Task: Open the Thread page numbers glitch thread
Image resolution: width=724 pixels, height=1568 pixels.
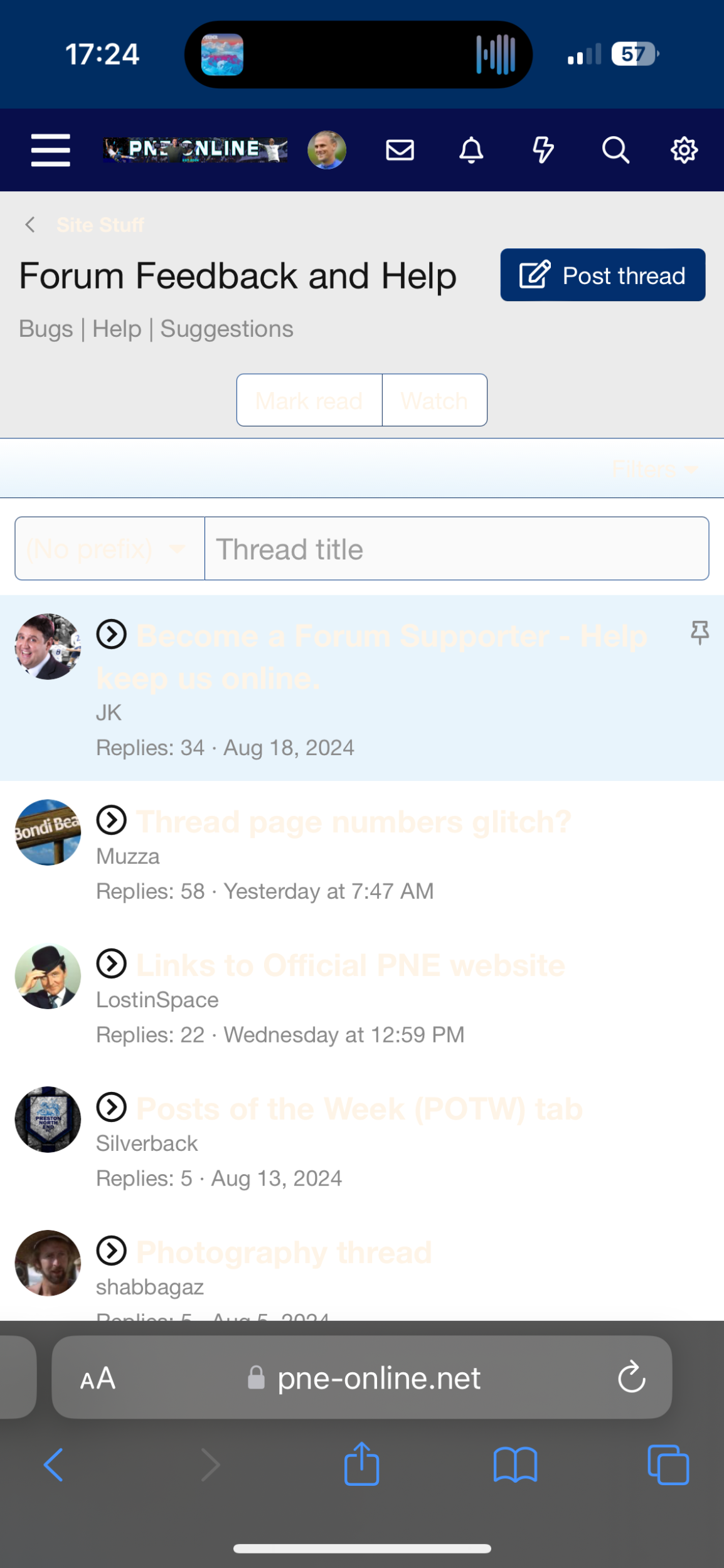Action: 354,822
